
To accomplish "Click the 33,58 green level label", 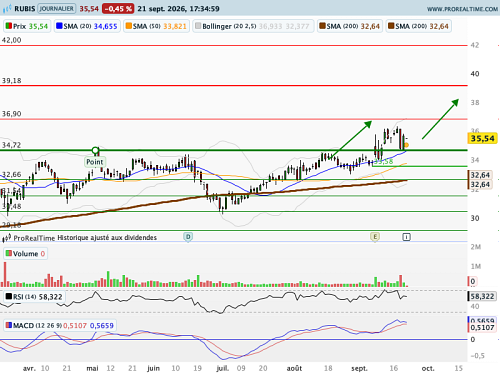I will click(383, 162).
